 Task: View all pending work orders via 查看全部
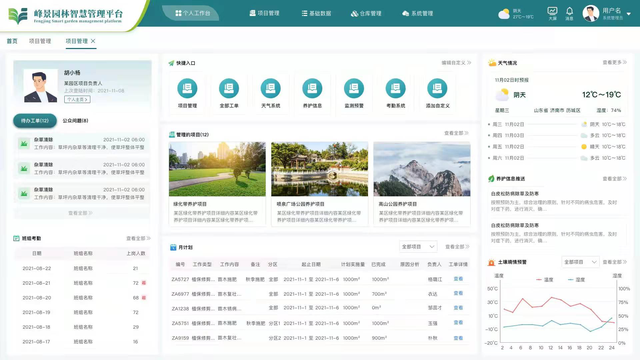[80, 213]
